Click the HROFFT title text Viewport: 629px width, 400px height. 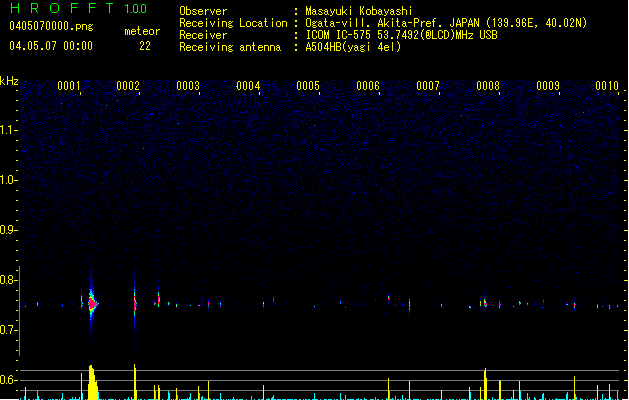pyautogui.click(x=62, y=8)
